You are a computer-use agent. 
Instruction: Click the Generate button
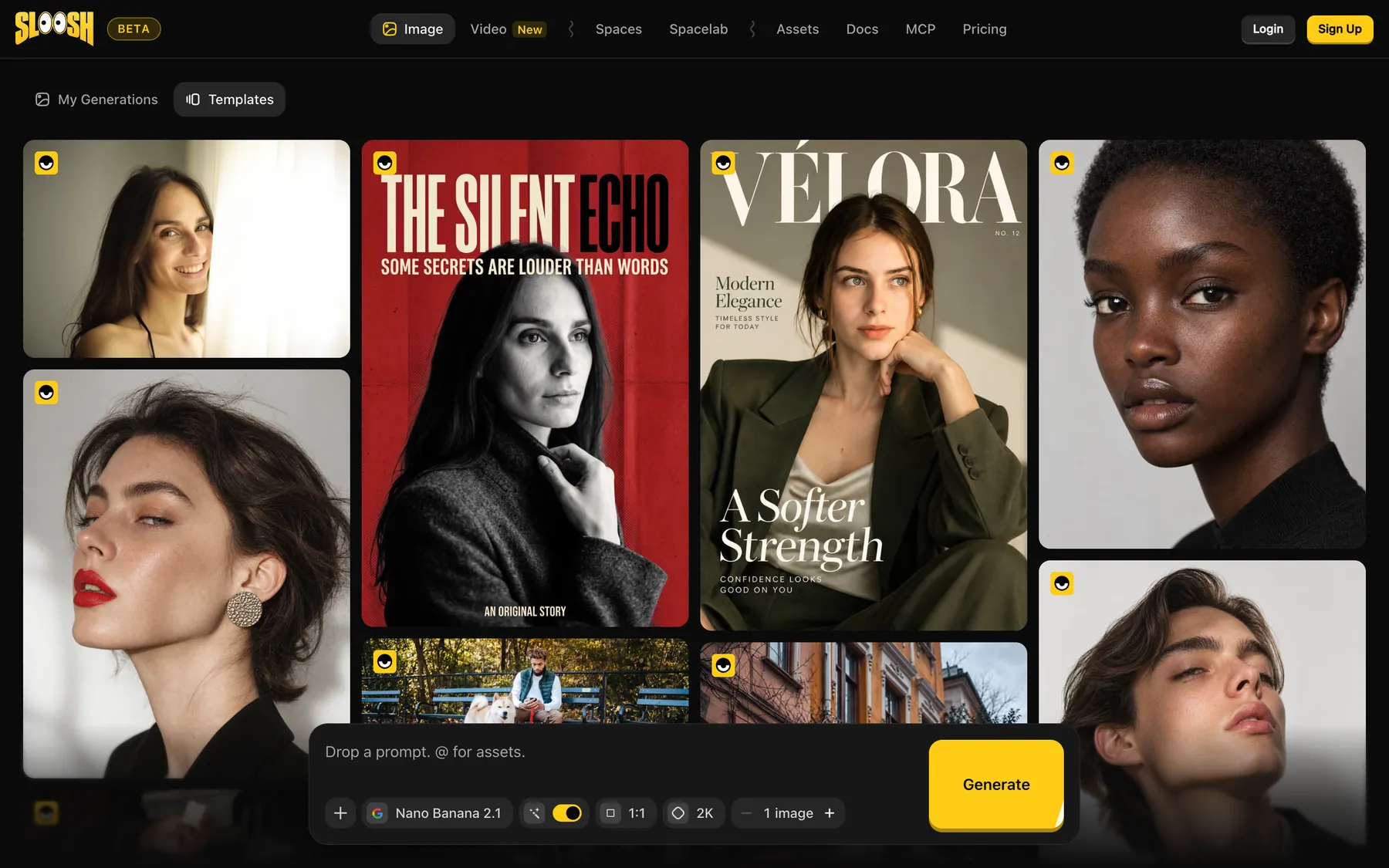coord(996,785)
